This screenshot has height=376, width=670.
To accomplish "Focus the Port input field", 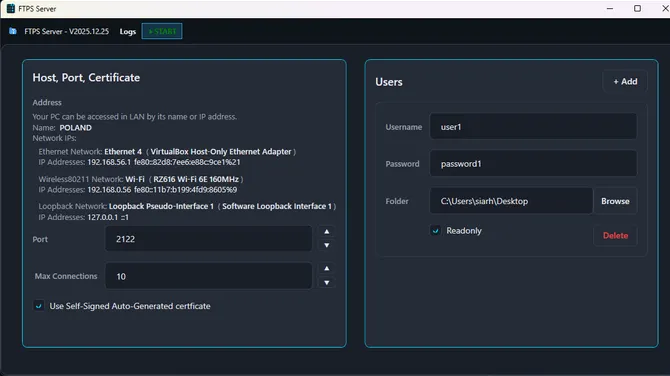I will (x=209, y=239).
